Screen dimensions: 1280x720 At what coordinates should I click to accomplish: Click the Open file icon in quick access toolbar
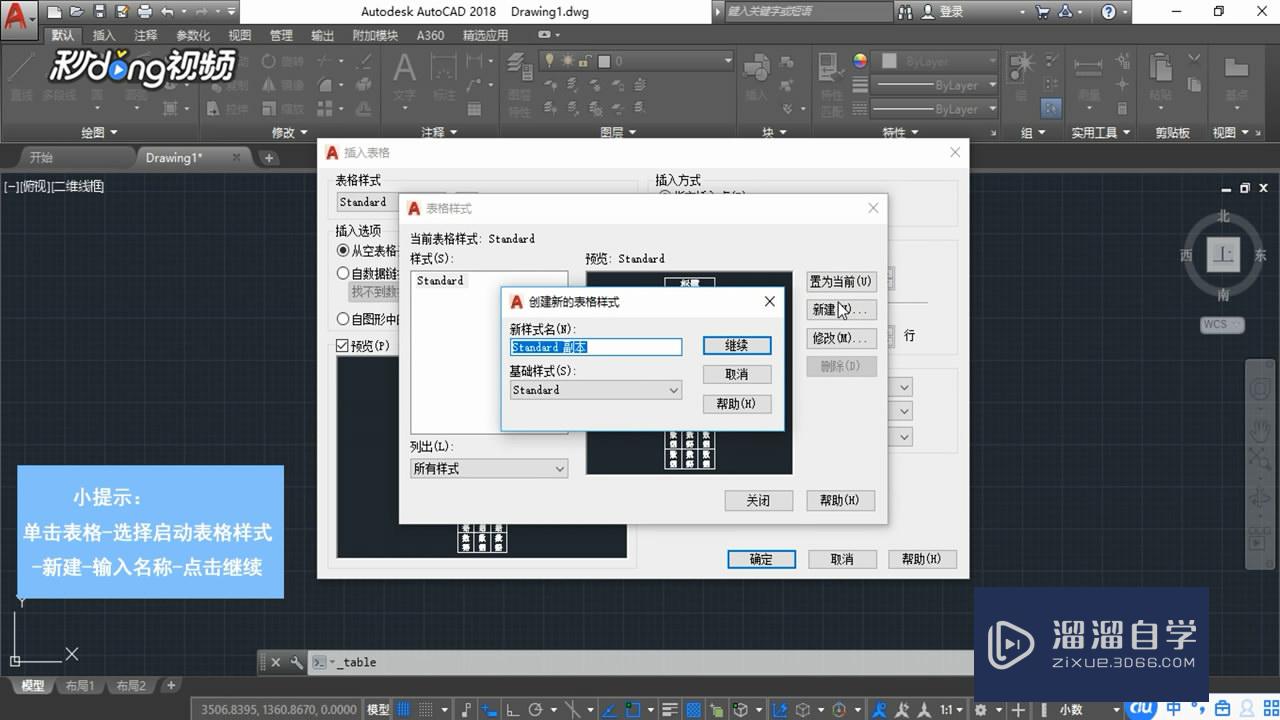pos(76,12)
